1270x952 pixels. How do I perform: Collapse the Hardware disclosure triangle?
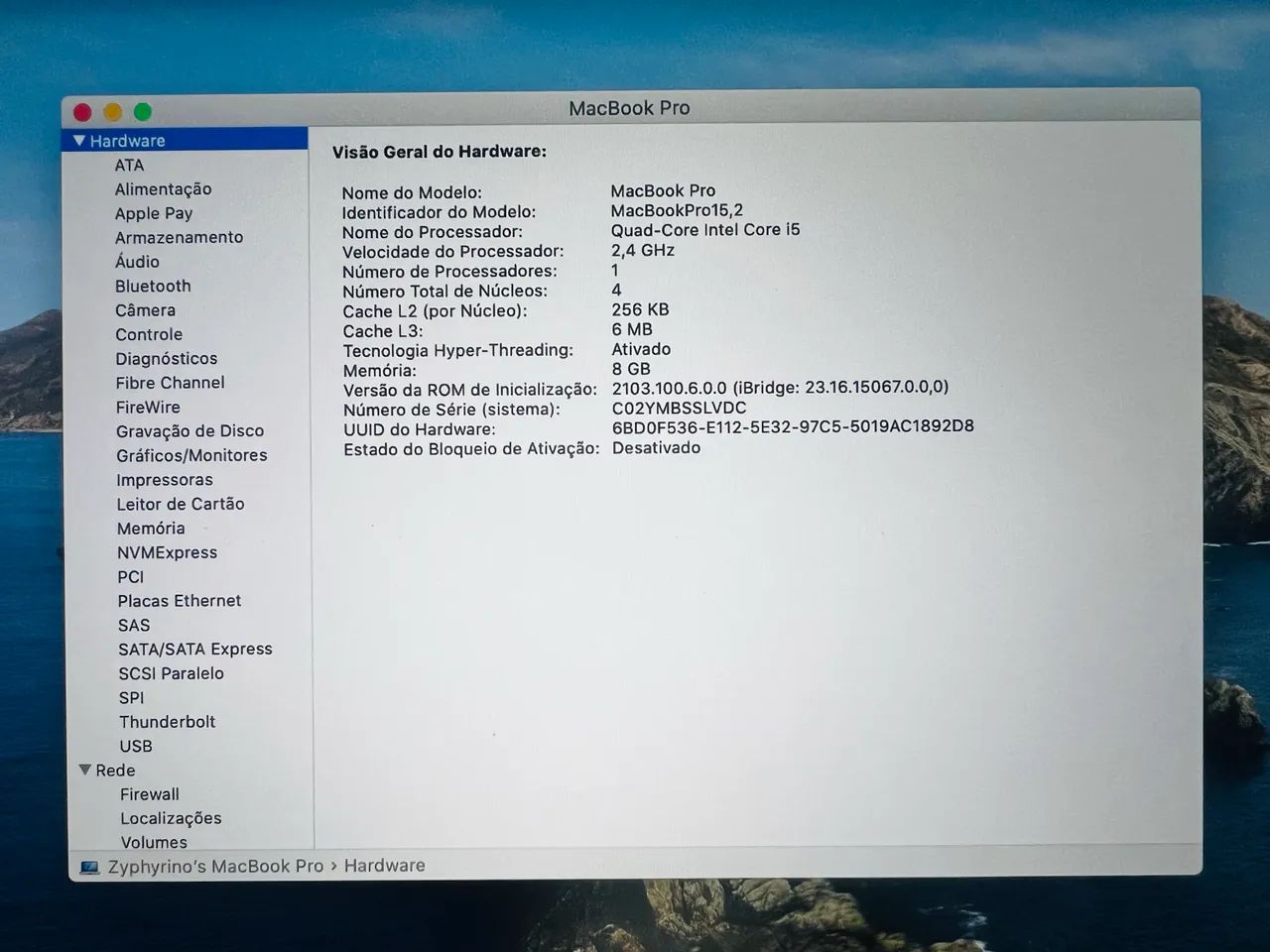79,141
